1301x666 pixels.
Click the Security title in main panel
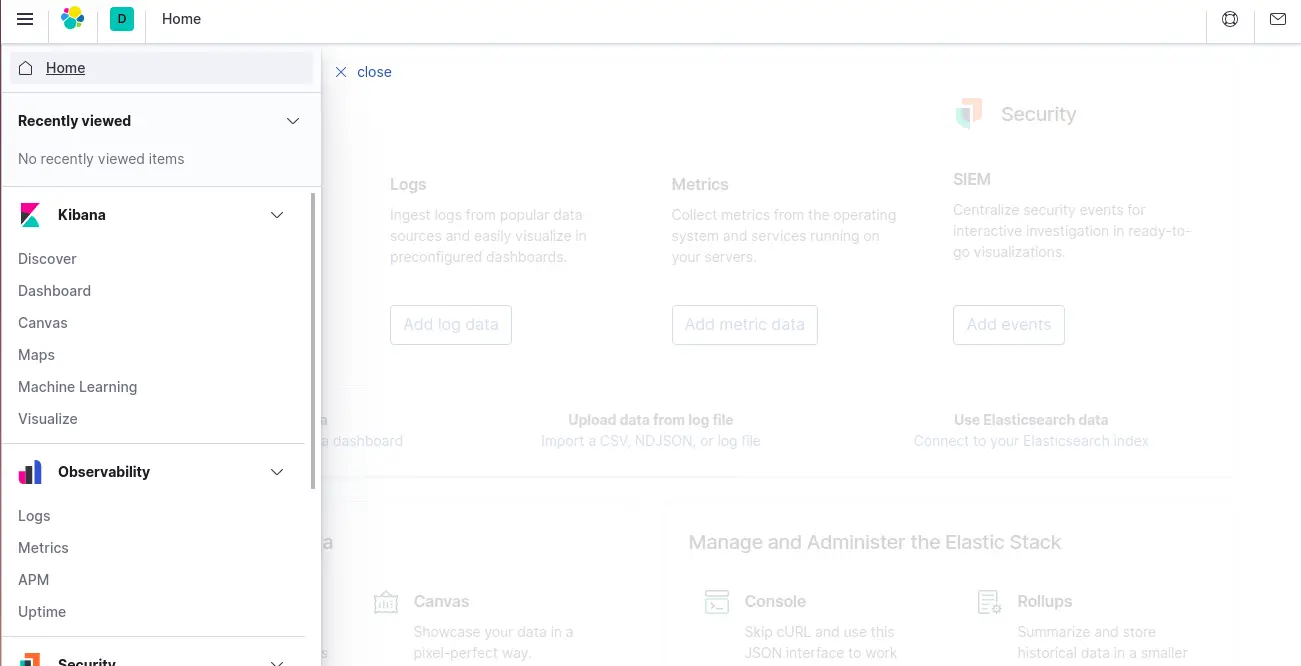(x=1039, y=114)
